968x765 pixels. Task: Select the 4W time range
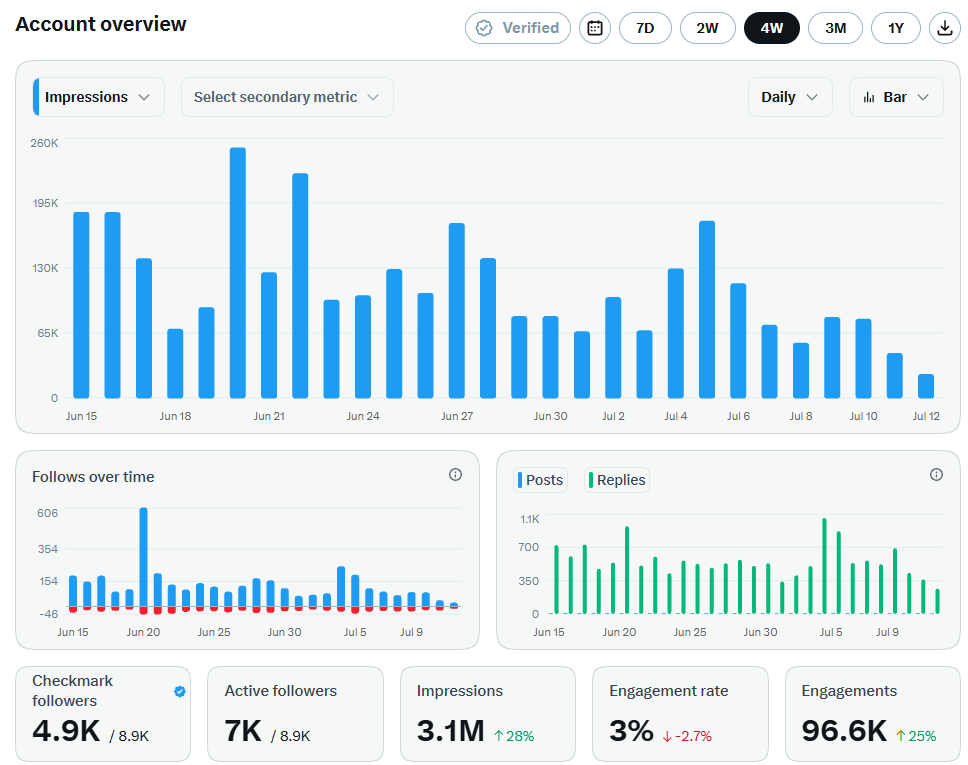(x=772, y=28)
